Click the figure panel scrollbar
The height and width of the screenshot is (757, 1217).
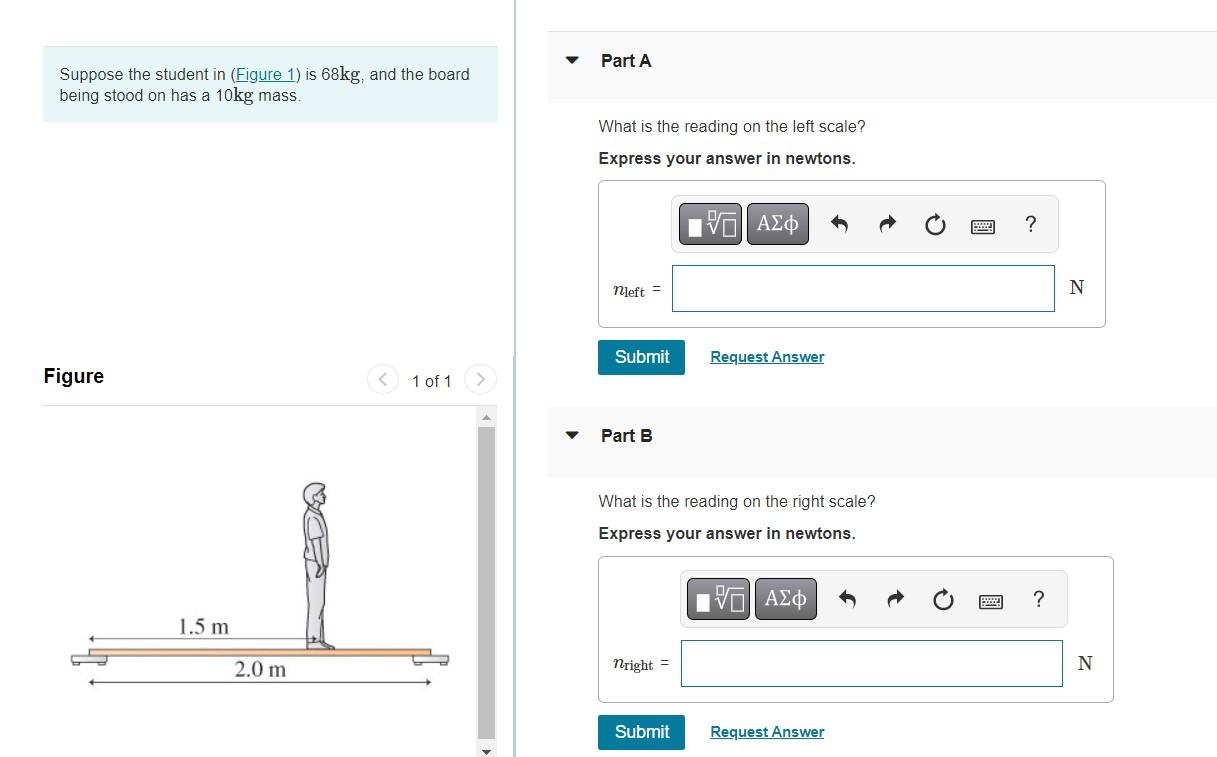pos(487,580)
